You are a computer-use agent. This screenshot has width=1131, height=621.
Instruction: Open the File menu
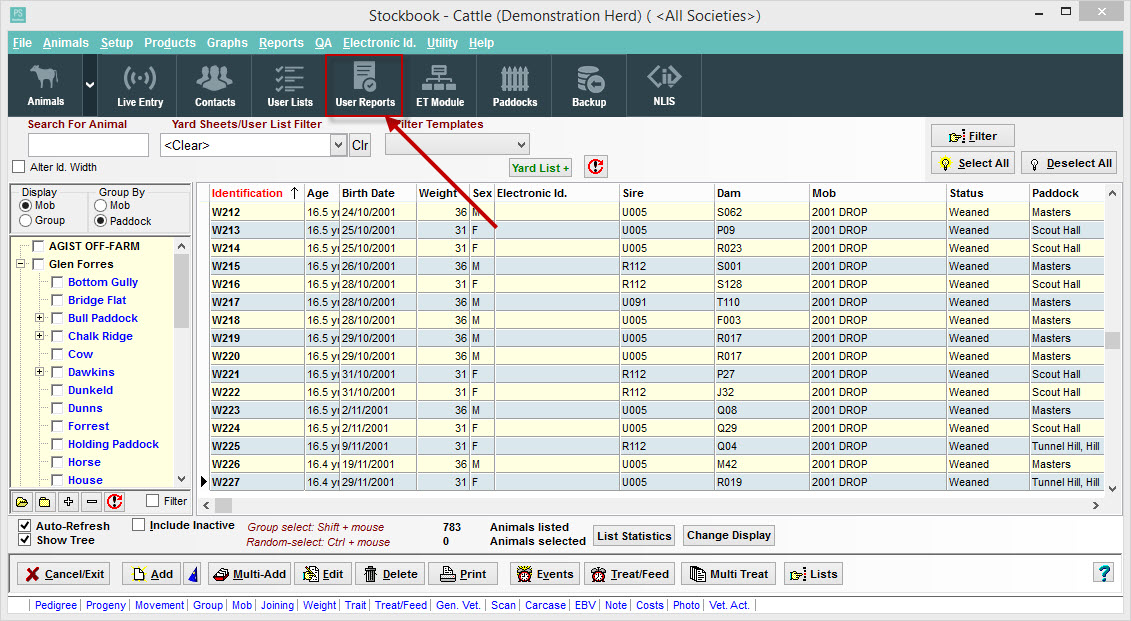coord(22,43)
